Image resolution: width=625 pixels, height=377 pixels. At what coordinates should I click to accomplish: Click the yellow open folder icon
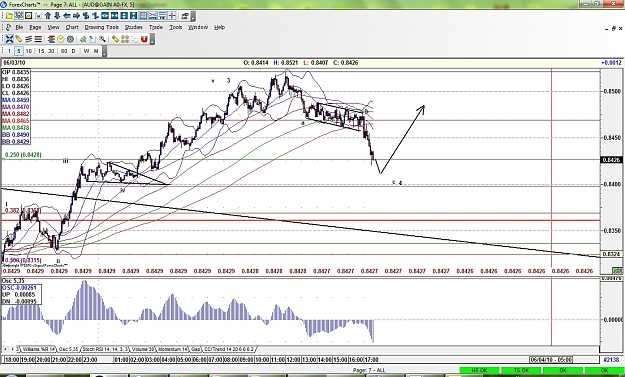pos(9,16)
